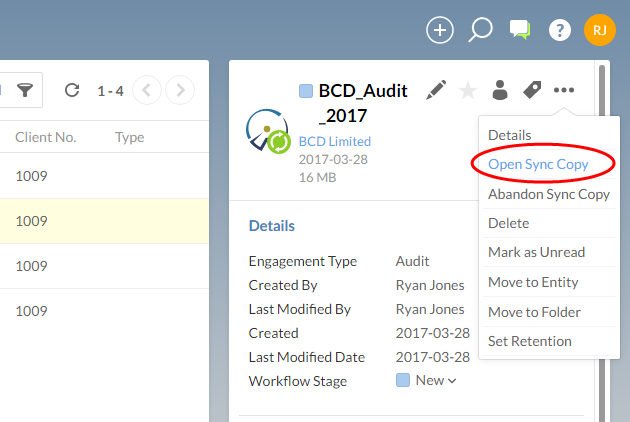
Task: Open the person sharing icon
Action: pyautogui.click(x=500, y=90)
